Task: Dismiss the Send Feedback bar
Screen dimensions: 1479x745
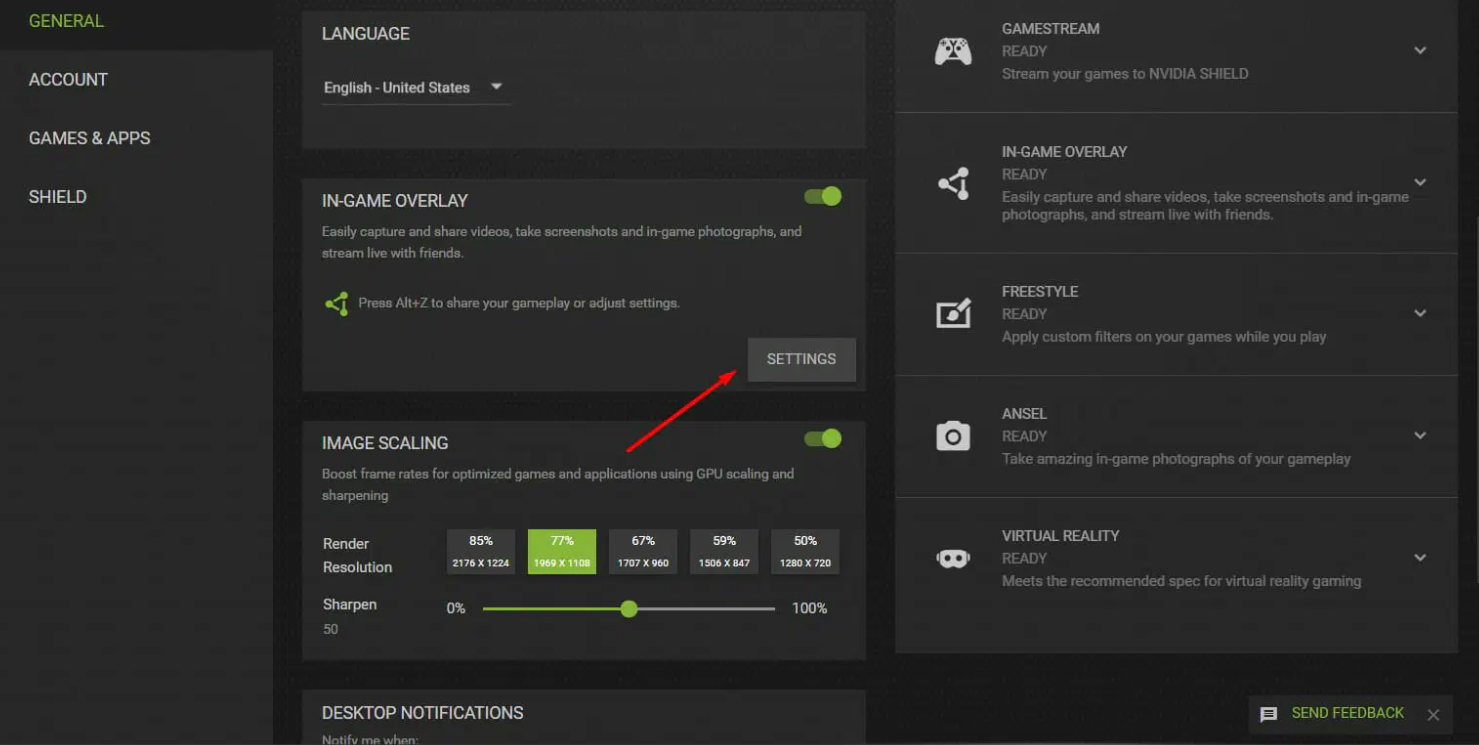Action: [1433, 715]
